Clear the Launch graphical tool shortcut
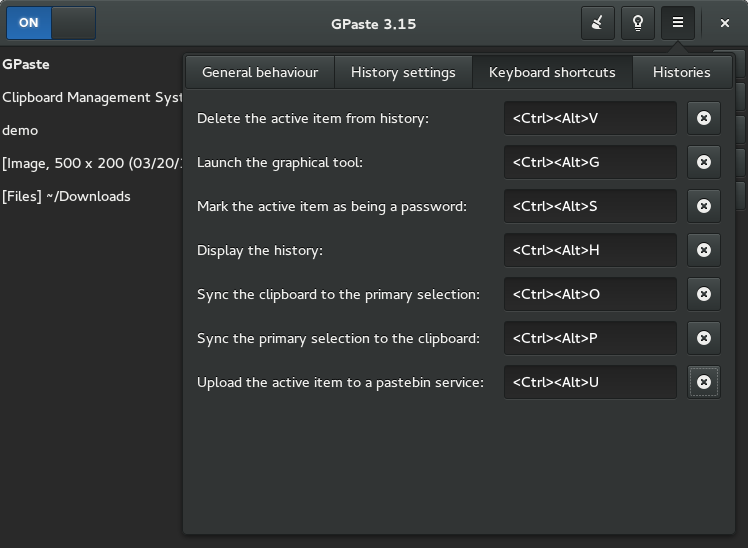Screen dimensions: 748x548 pos(704,162)
